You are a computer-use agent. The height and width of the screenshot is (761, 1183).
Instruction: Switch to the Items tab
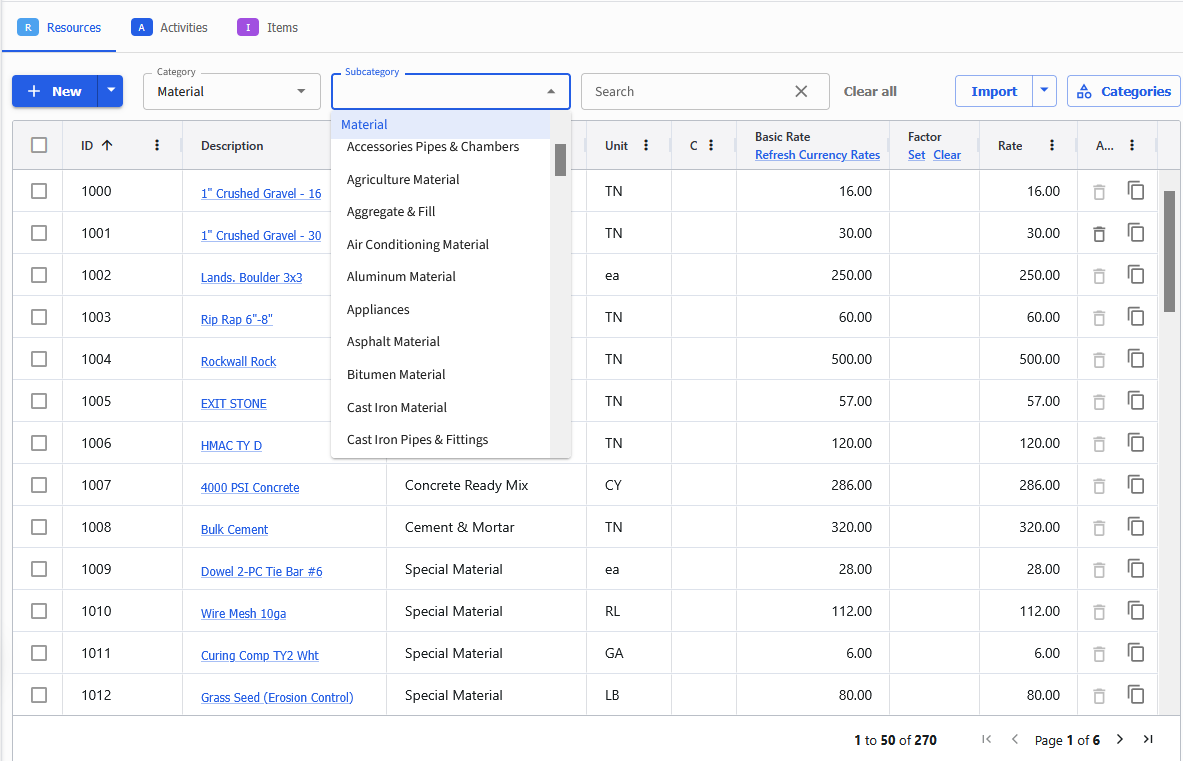[x=268, y=27]
